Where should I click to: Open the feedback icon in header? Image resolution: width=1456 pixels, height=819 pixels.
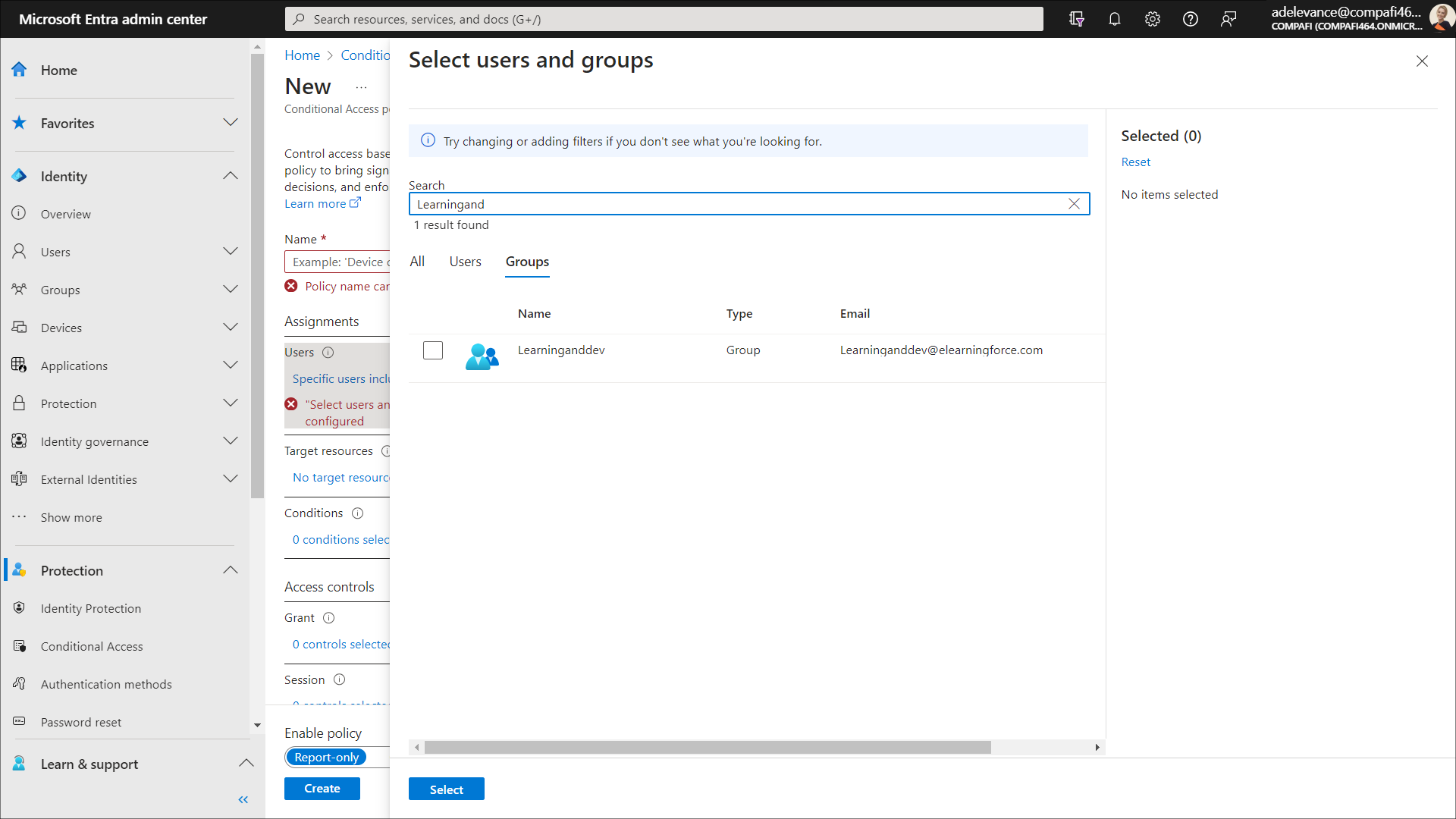(x=1228, y=19)
